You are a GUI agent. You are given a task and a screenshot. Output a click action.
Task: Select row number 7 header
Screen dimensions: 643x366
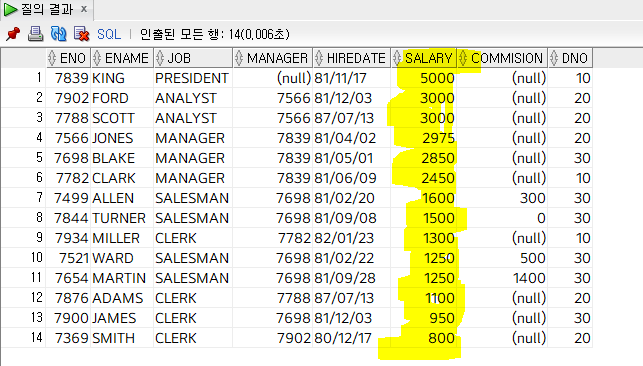pyautogui.click(x=23, y=198)
